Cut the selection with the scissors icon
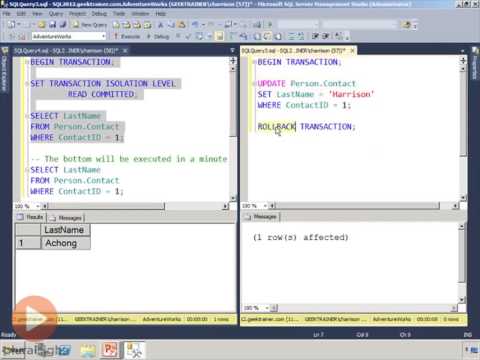480x360 pixels. tap(161, 25)
